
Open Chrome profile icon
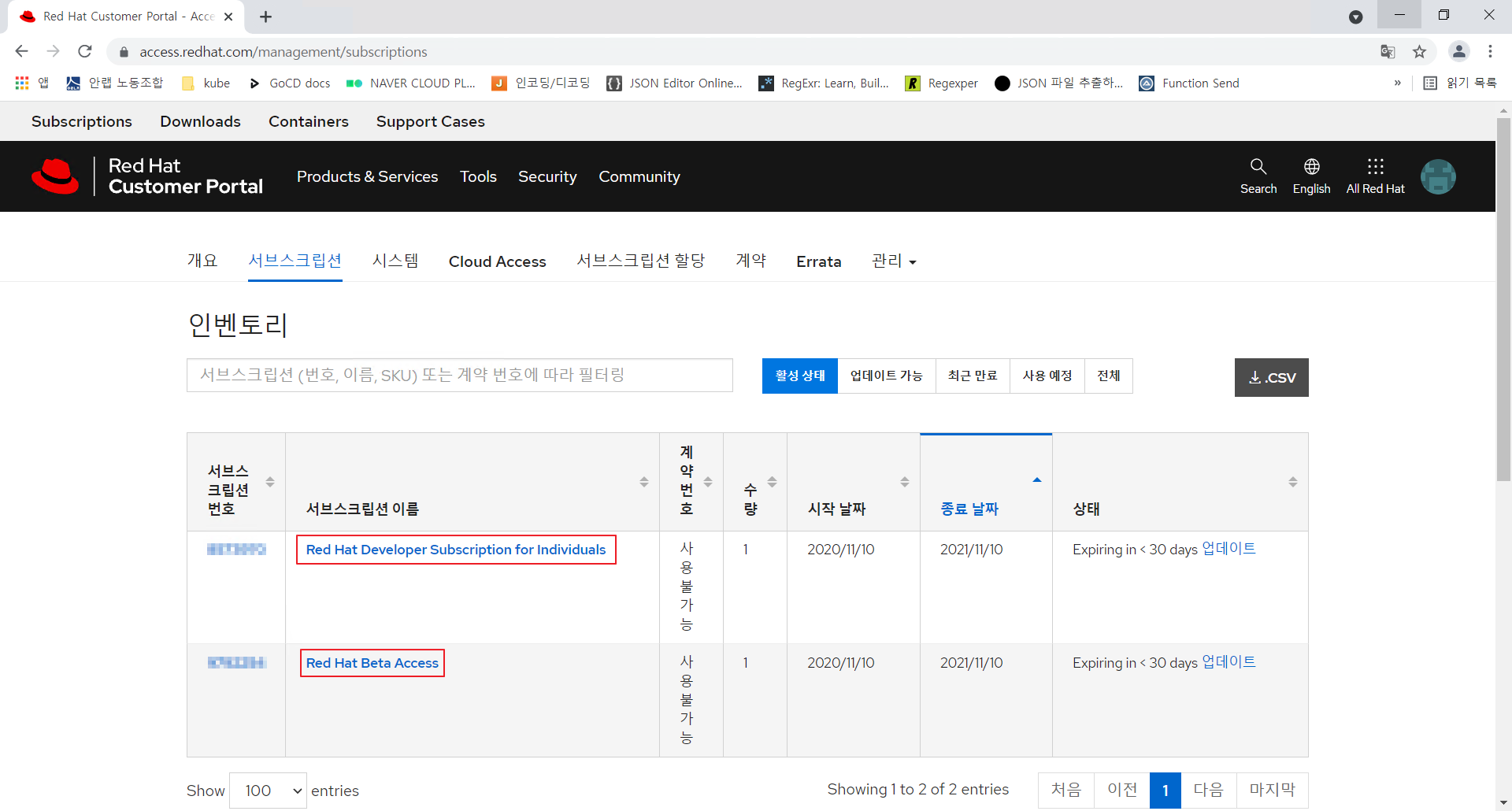pyautogui.click(x=1458, y=51)
